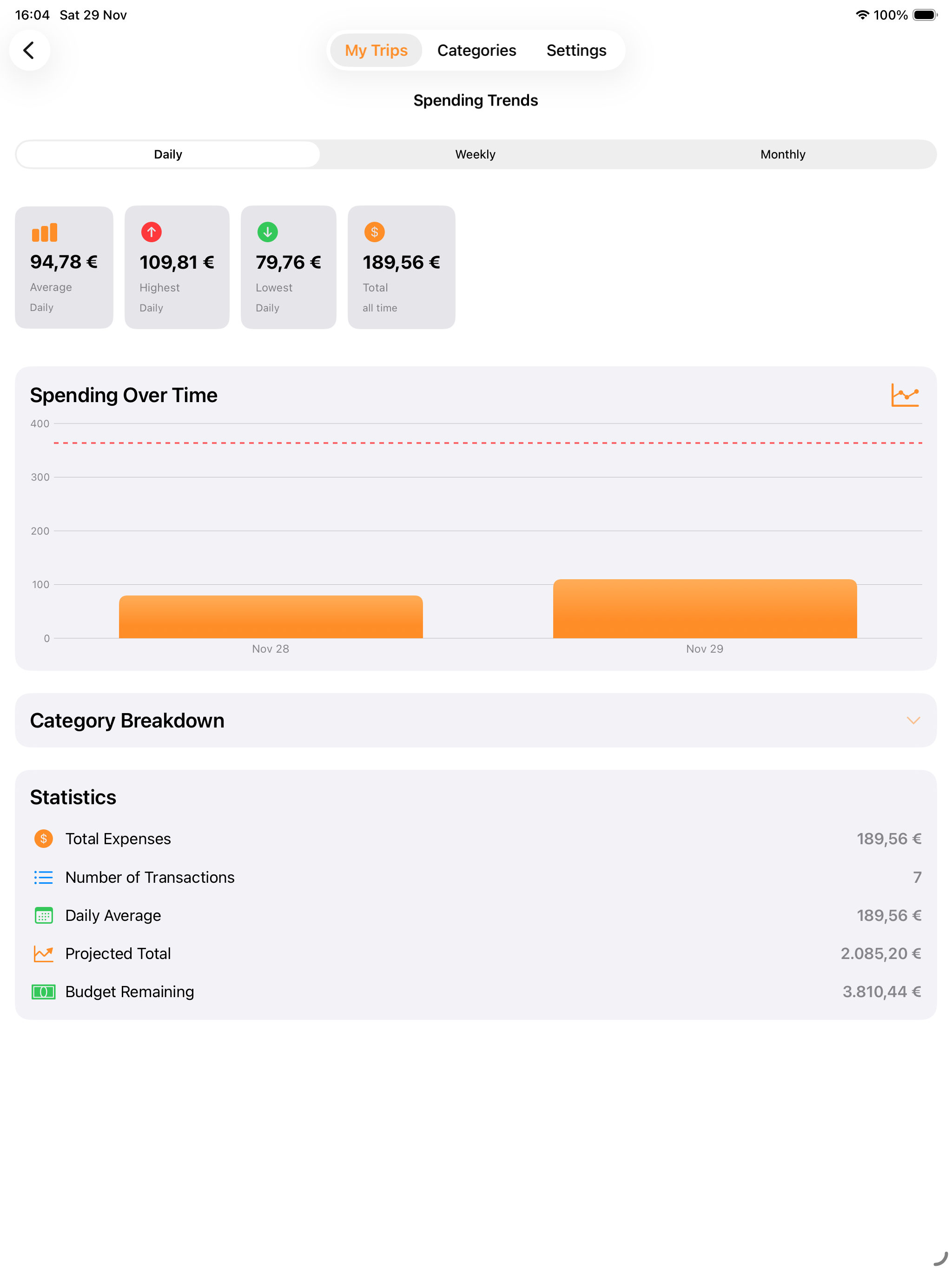This screenshot has width=952, height=1270.
Task: Toggle the line chart view icon
Action: click(905, 395)
